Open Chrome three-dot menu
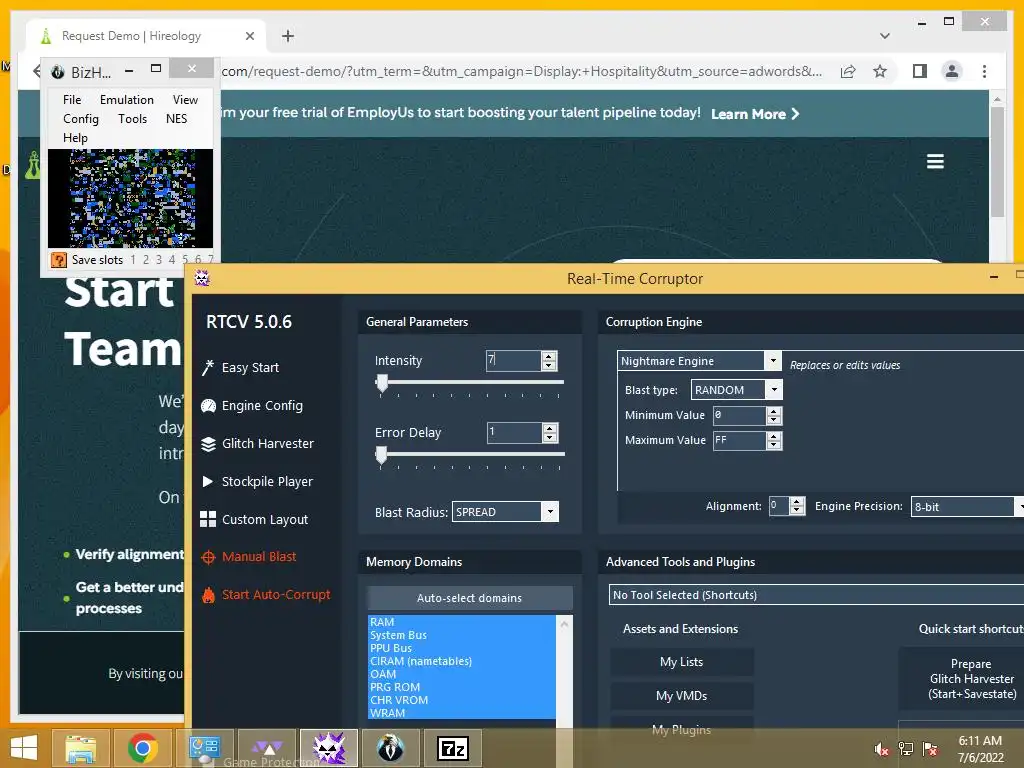This screenshot has width=1024, height=768. coord(984,71)
